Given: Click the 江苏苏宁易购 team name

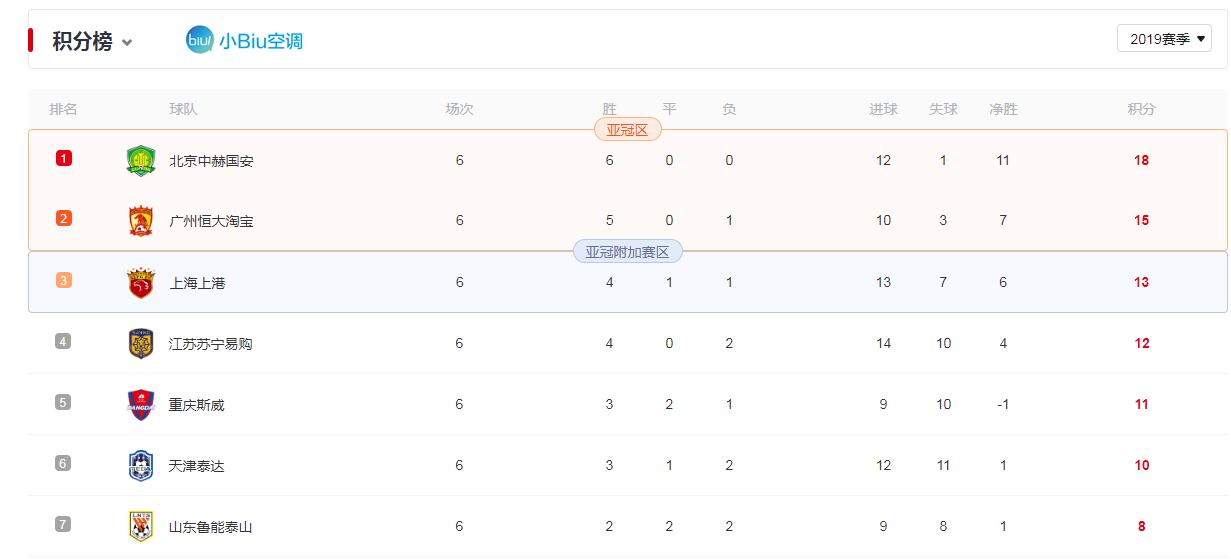Looking at the screenshot, I should [x=210, y=344].
